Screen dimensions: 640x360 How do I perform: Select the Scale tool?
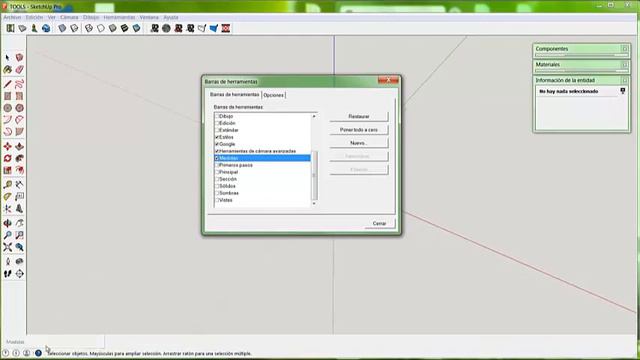[x=7, y=170]
